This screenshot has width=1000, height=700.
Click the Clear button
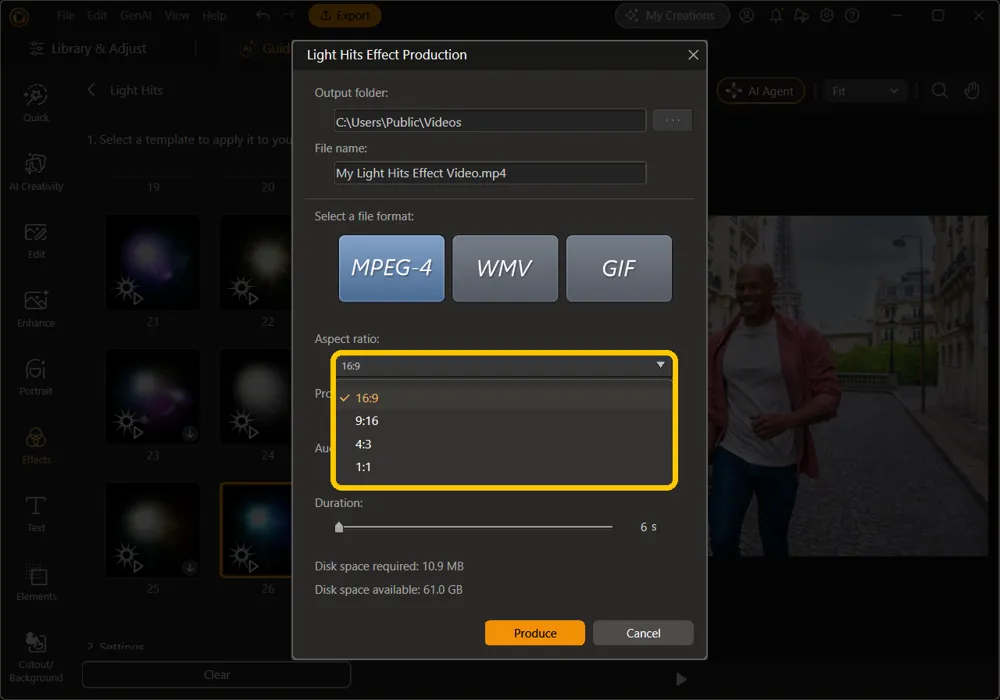[217, 674]
